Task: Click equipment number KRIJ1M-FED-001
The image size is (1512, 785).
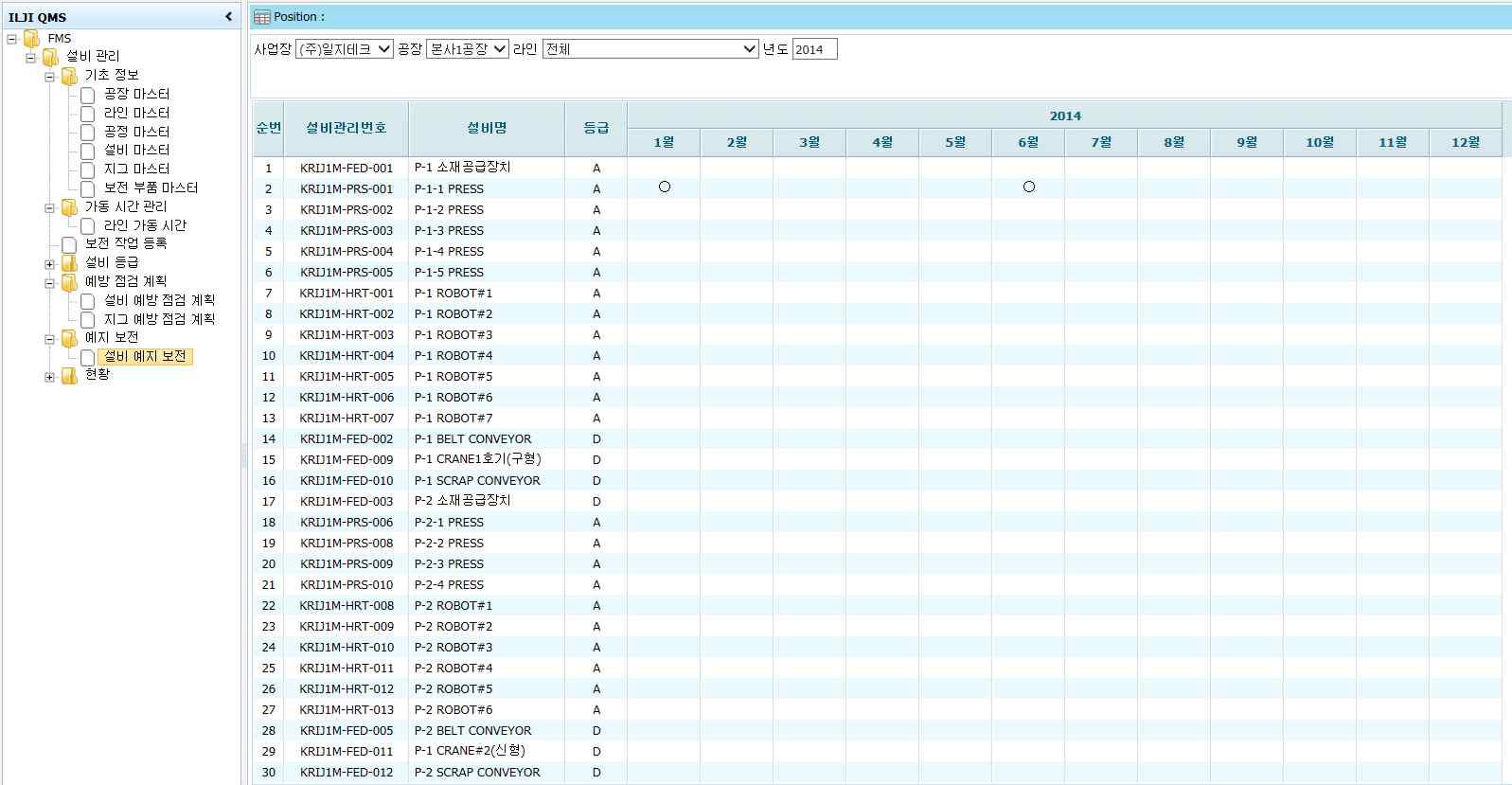Action: [346, 169]
